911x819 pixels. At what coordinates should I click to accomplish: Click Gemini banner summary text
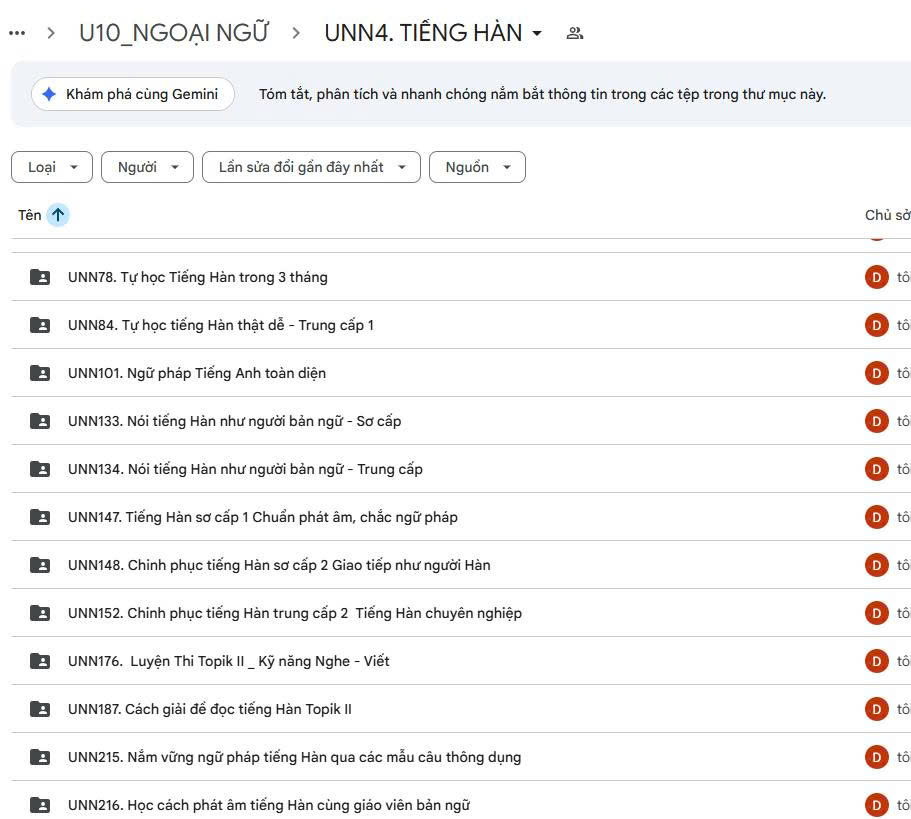click(542, 94)
